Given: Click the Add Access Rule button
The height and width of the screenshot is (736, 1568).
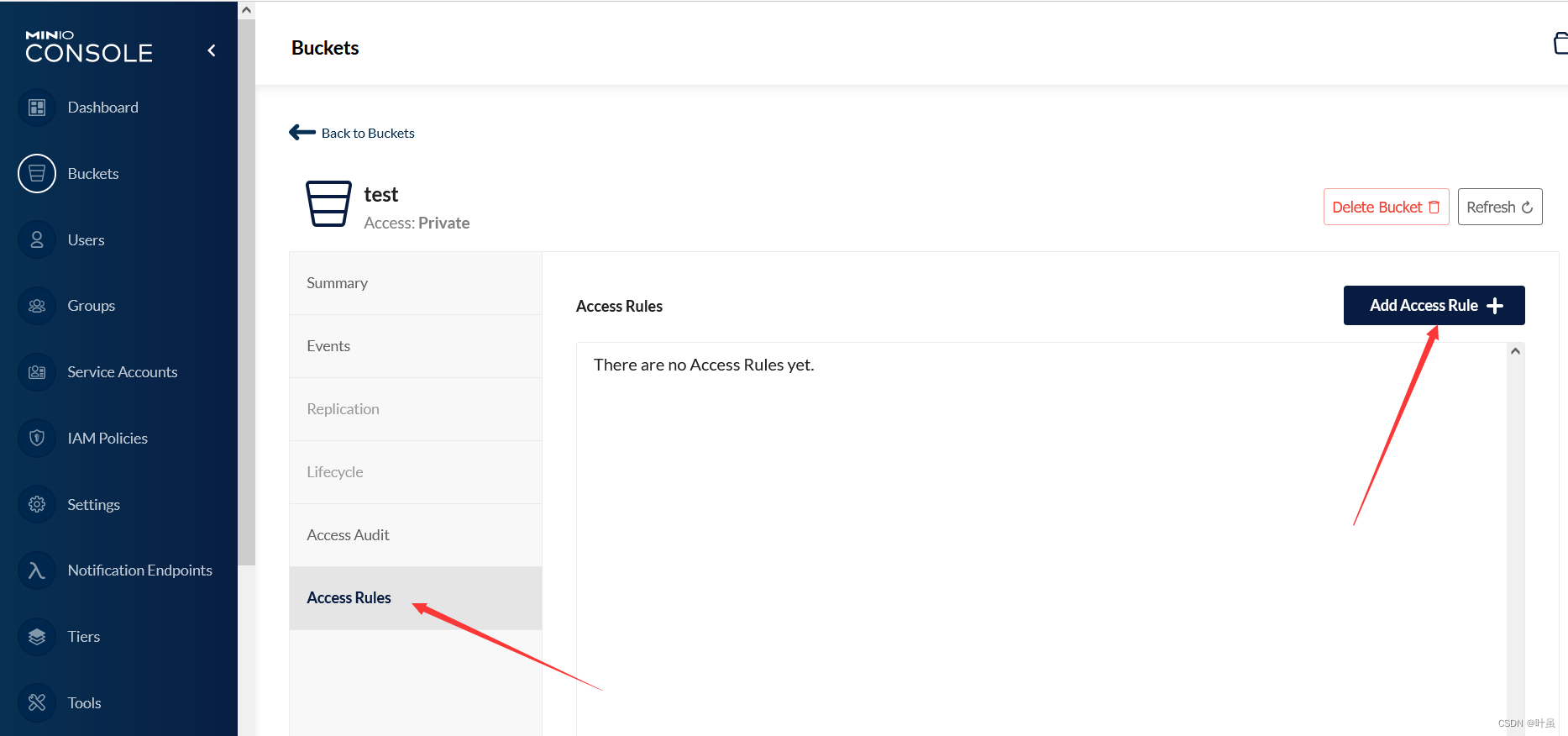Looking at the screenshot, I should pyautogui.click(x=1434, y=305).
